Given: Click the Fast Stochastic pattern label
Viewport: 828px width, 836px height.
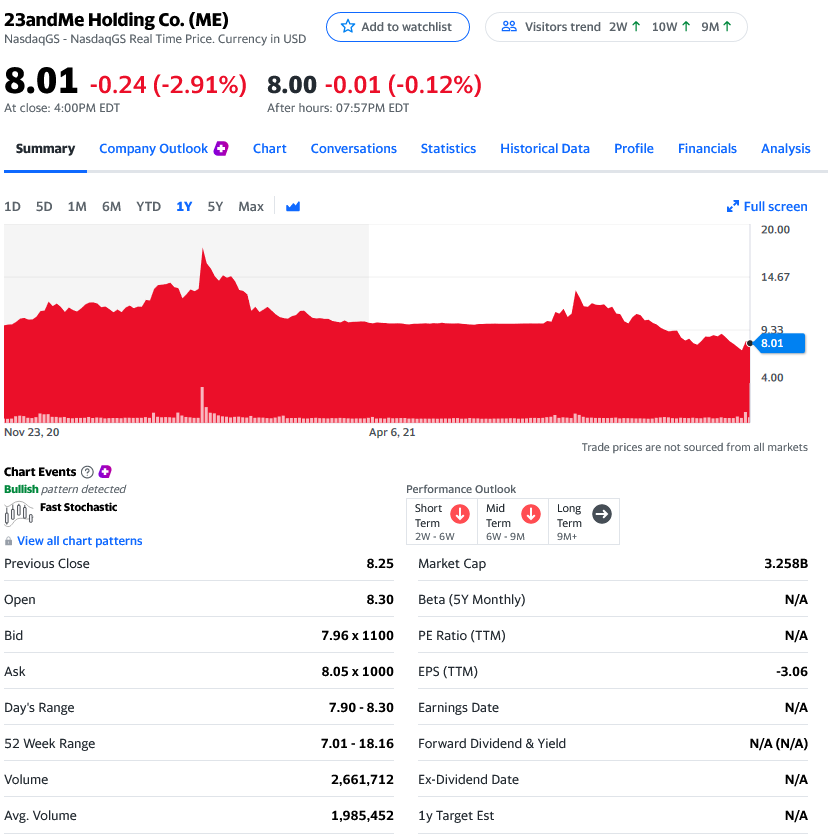Looking at the screenshot, I should click(78, 507).
